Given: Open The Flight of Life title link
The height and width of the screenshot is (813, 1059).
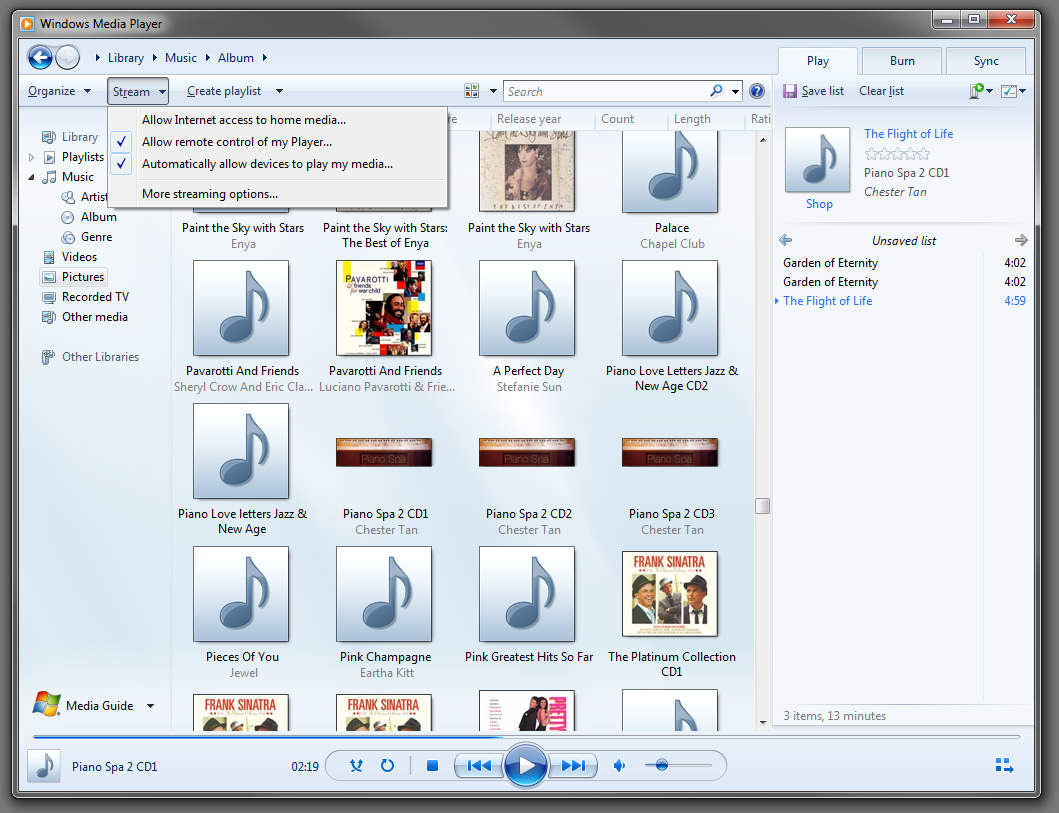Looking at the screenshot, I should click(x=908, y=134).
